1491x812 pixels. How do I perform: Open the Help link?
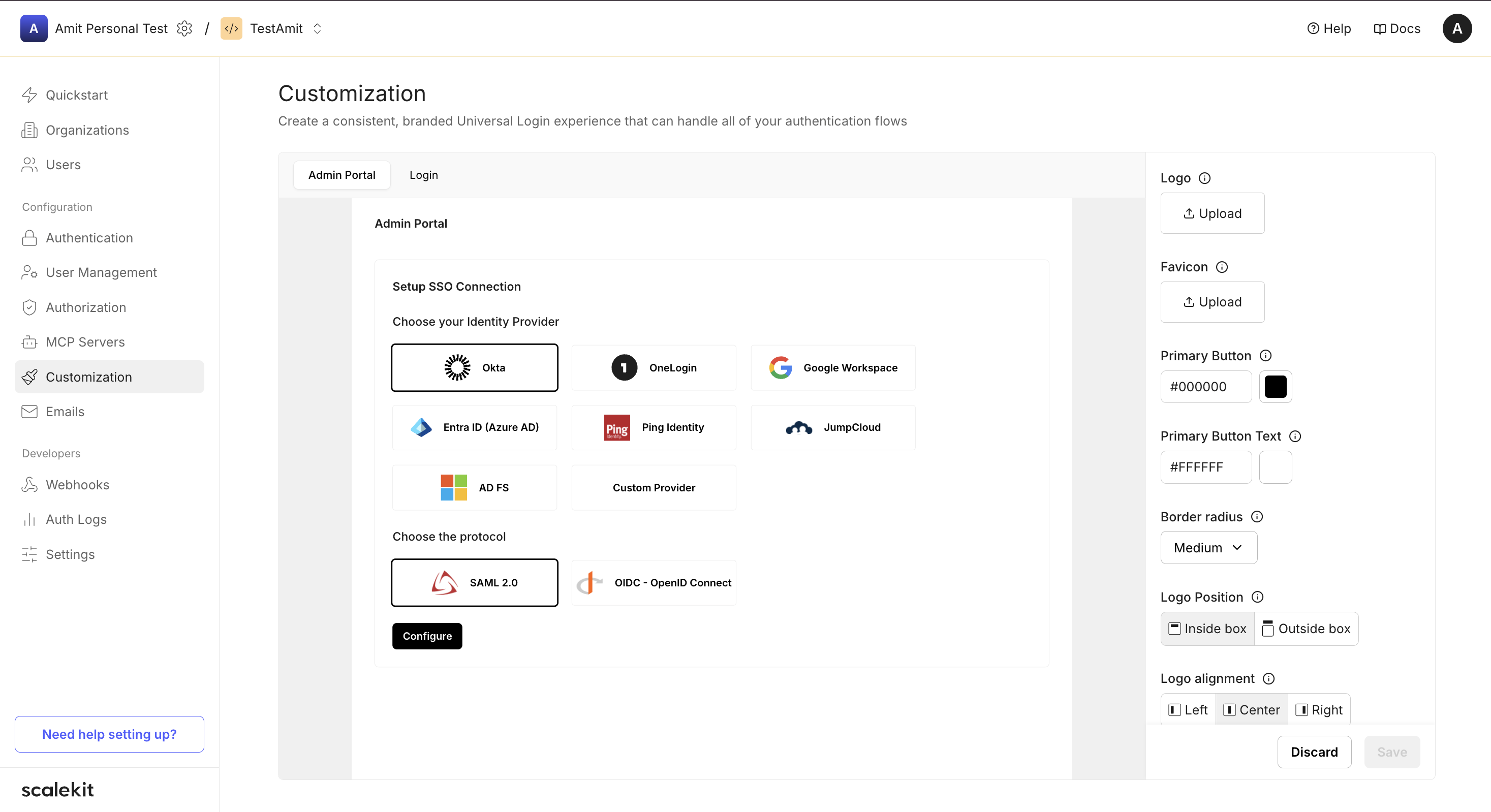pyautogui.click(x=1329, y=28)
